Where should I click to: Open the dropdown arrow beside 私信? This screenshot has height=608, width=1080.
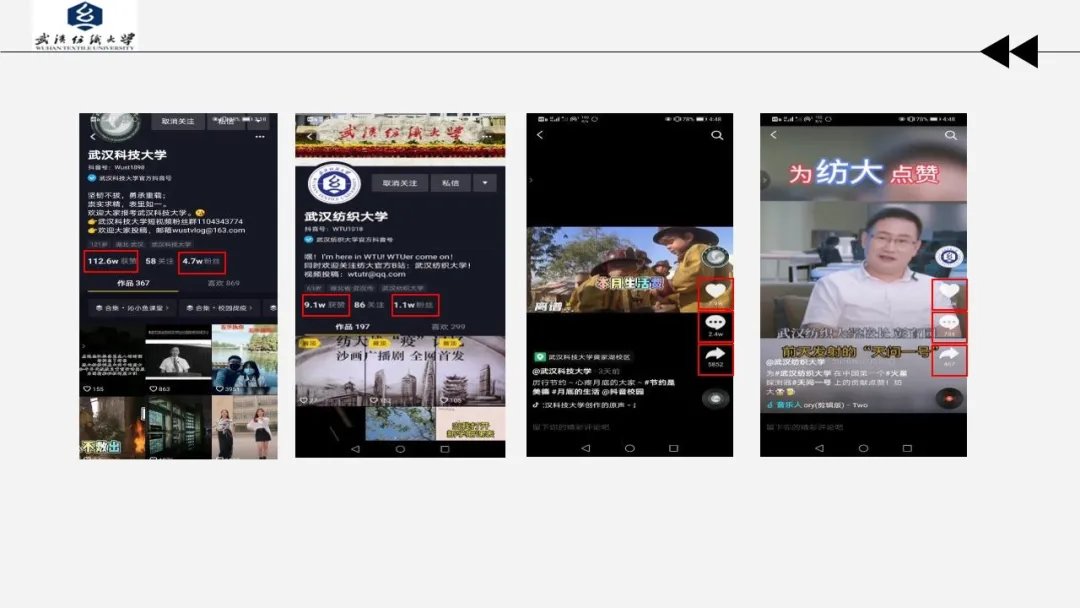coord(485,183)
